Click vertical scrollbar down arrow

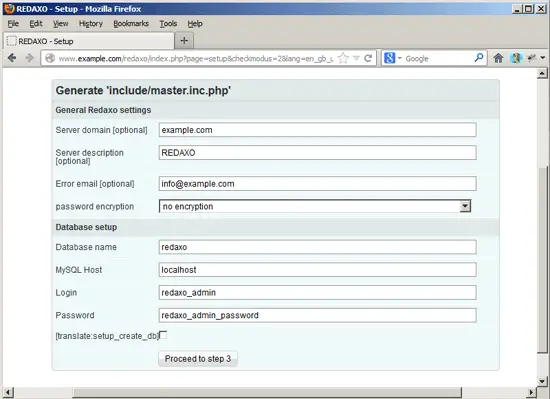point(542,381)
